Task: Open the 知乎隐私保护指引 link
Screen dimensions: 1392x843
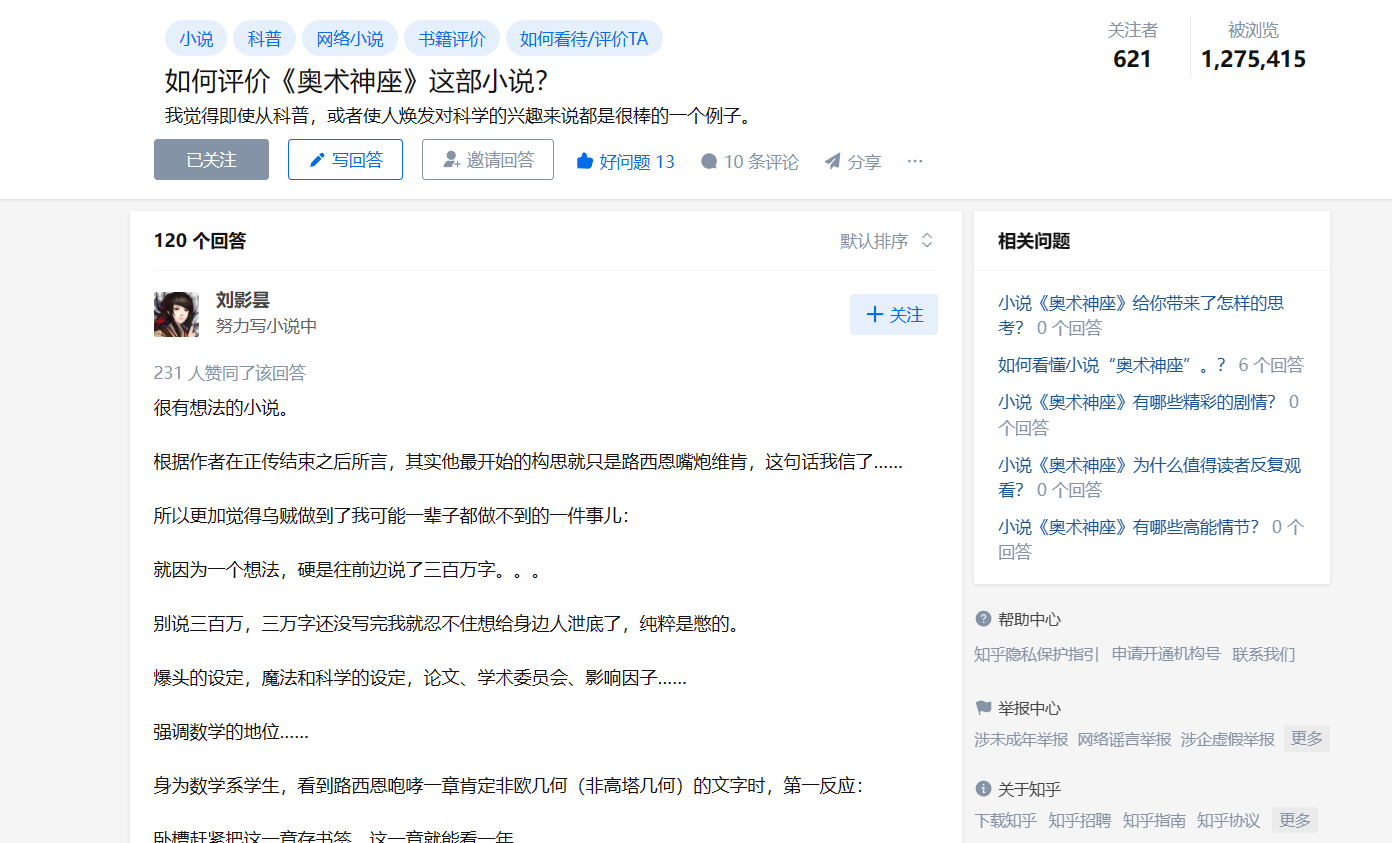Action: tap(1036, 654)
